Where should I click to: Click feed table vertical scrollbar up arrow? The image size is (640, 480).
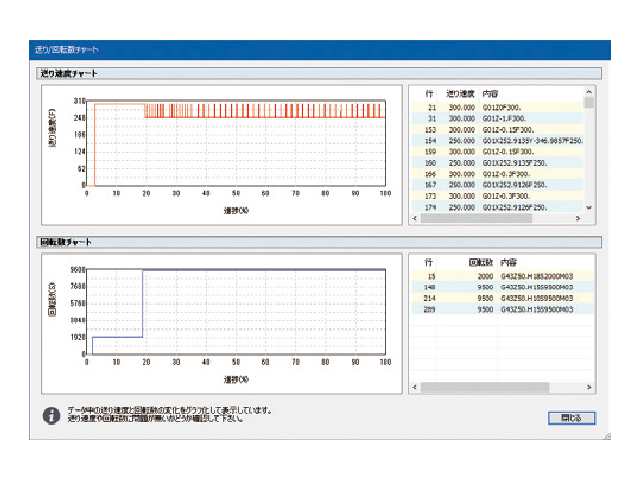589,92
